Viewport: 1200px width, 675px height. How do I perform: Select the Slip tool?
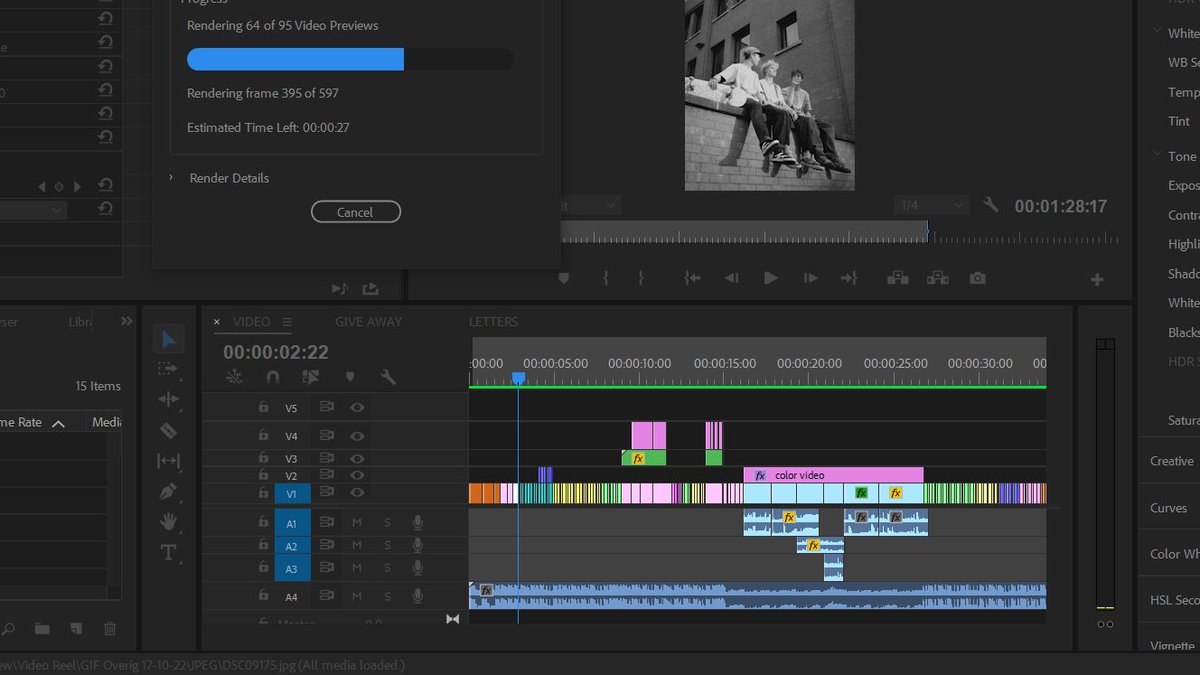coord(168,461)
